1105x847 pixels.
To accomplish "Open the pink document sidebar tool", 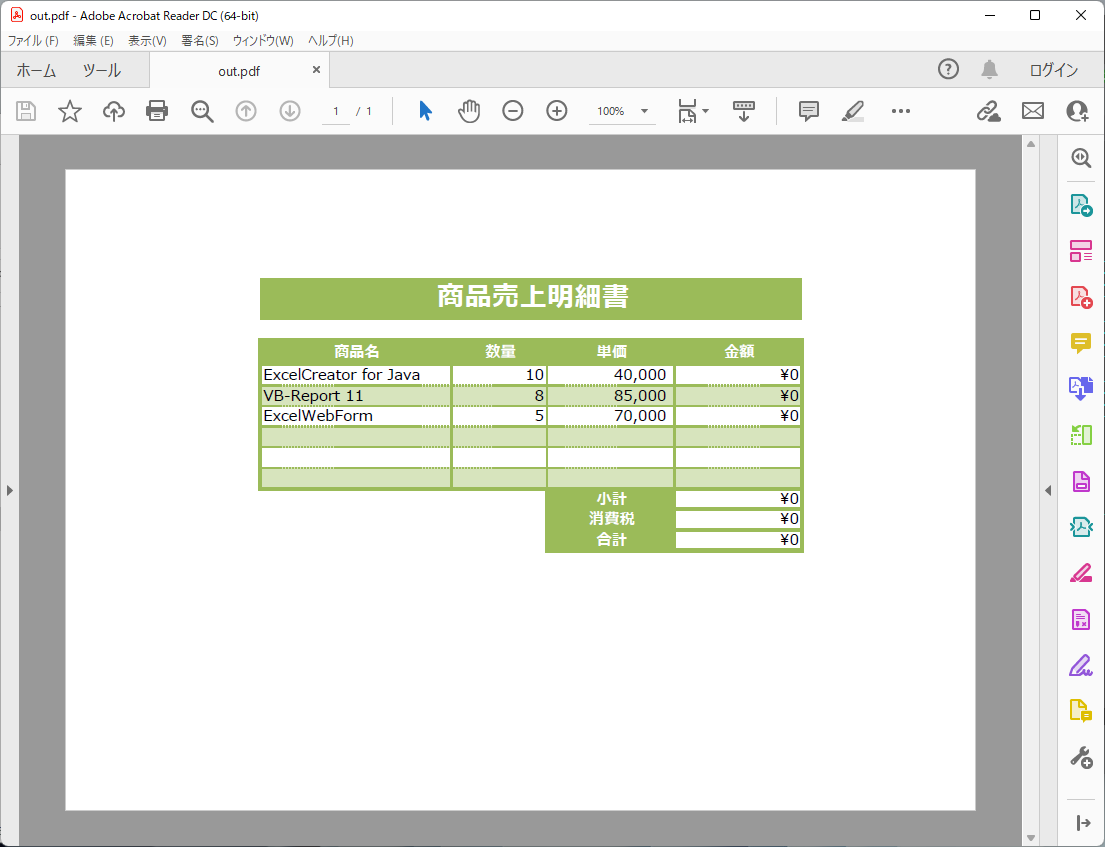I will [1081, 481].
